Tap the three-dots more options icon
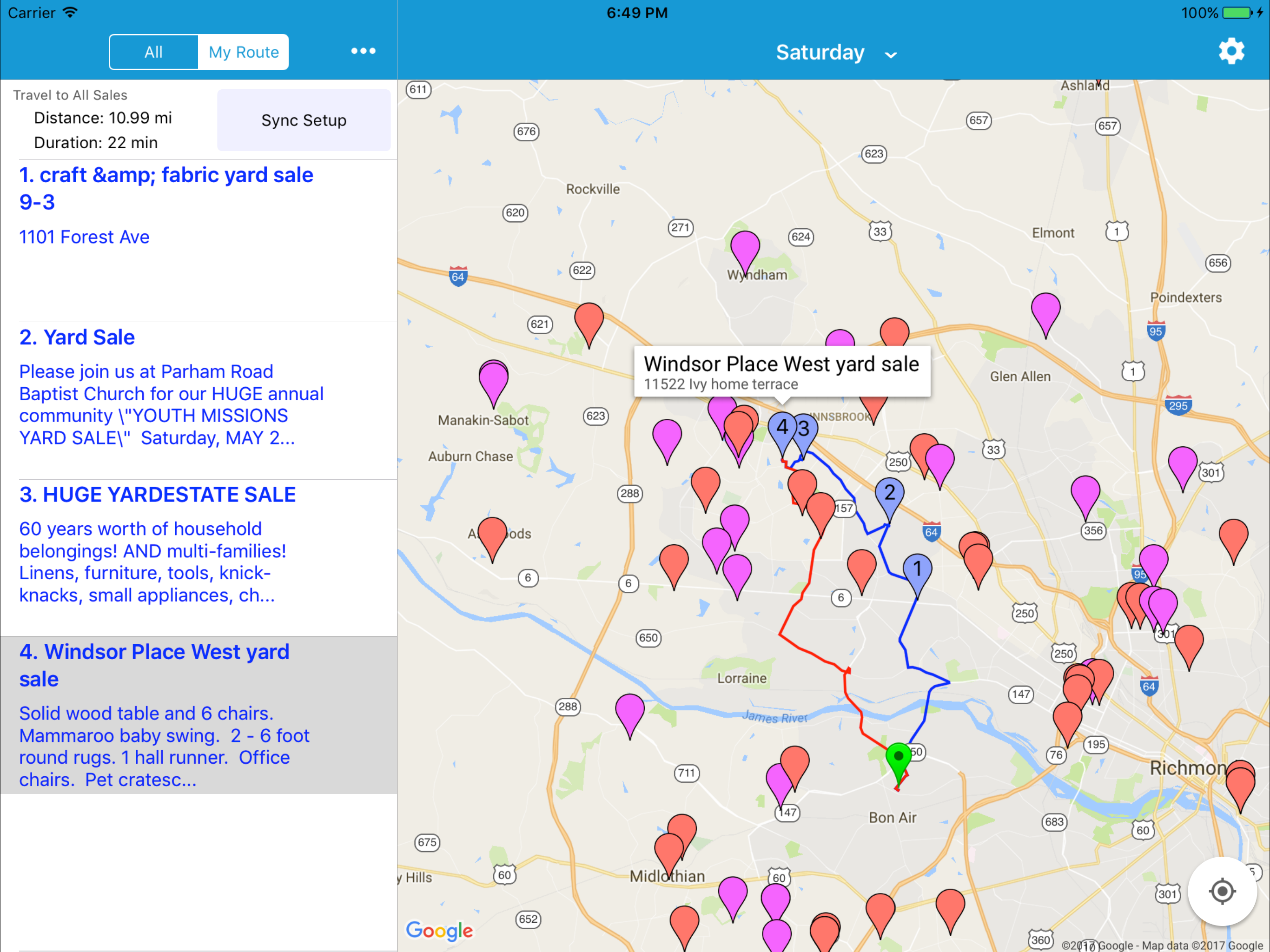 [x=364, y=51]
